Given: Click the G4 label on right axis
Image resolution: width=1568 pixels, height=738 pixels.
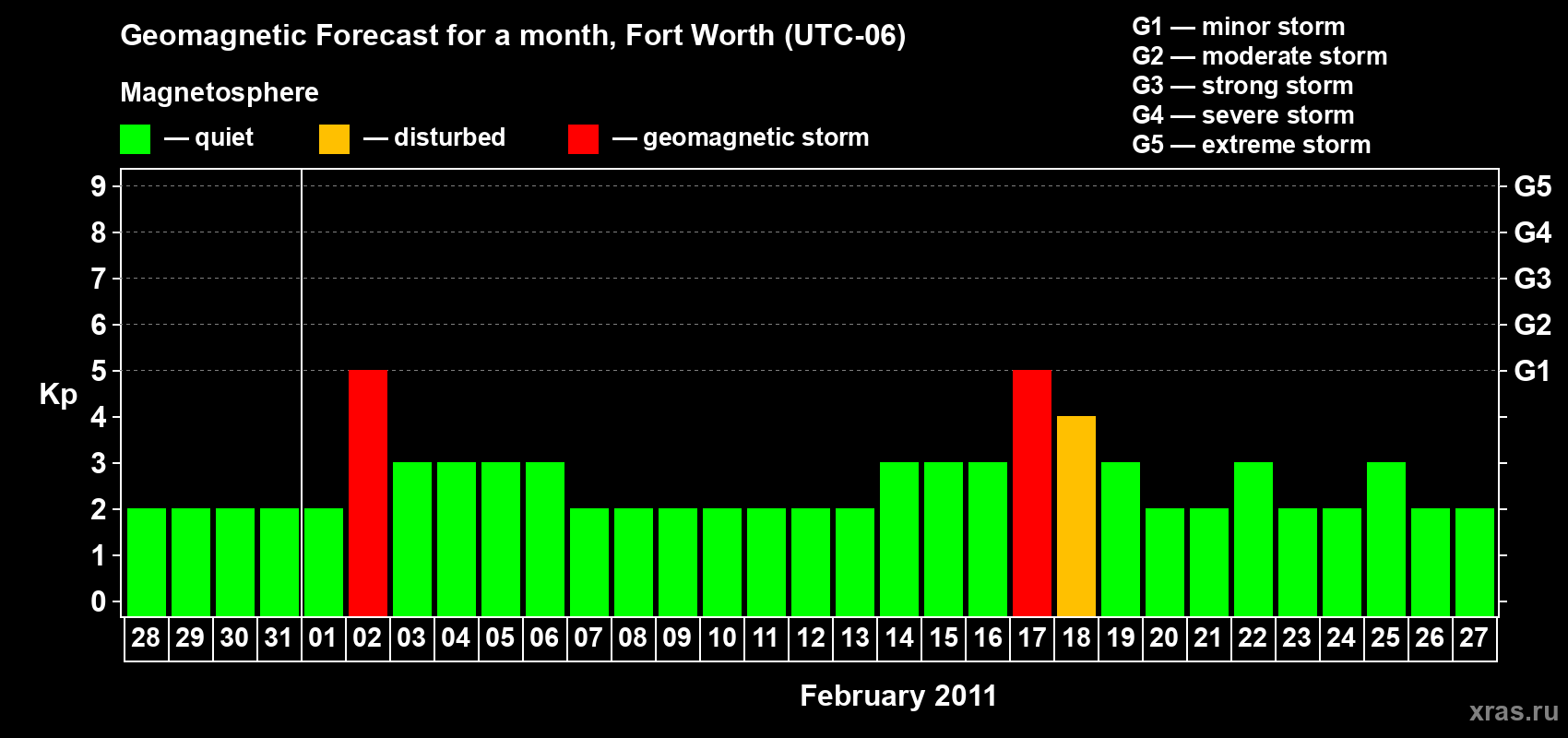Looking at the screenshot, I should click(1532, 232).
